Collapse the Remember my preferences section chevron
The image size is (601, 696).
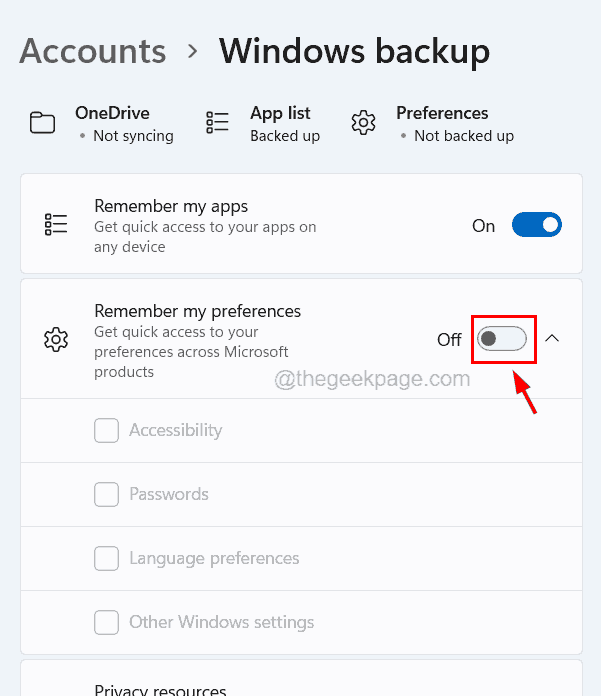point(552,339)
